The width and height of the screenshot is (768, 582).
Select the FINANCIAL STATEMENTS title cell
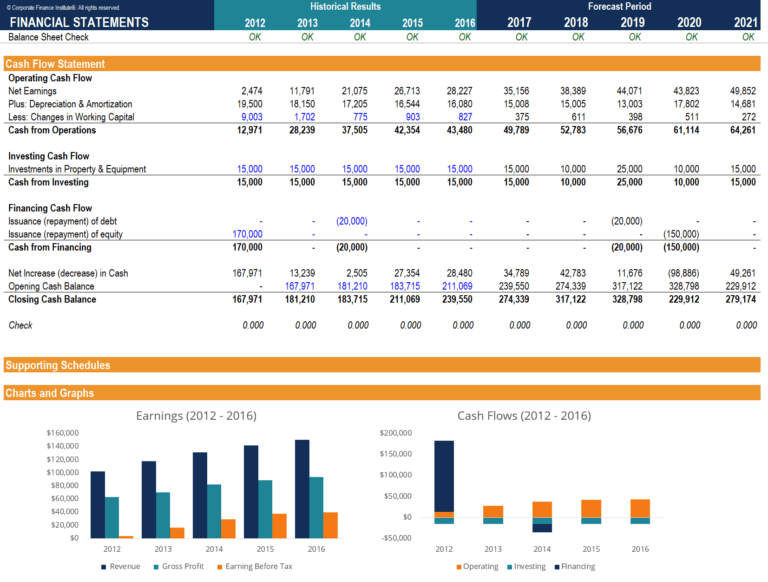pyautogui.click(x=79, y=22)
